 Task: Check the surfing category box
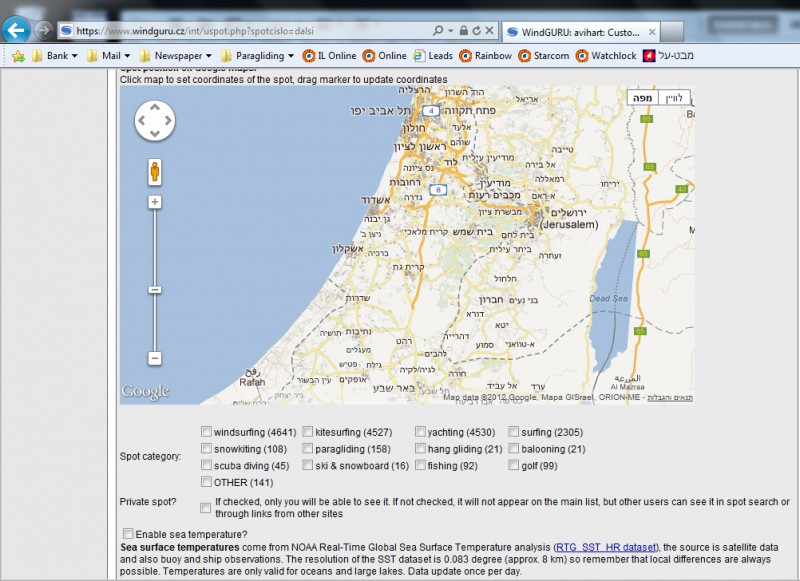[513, 432]
